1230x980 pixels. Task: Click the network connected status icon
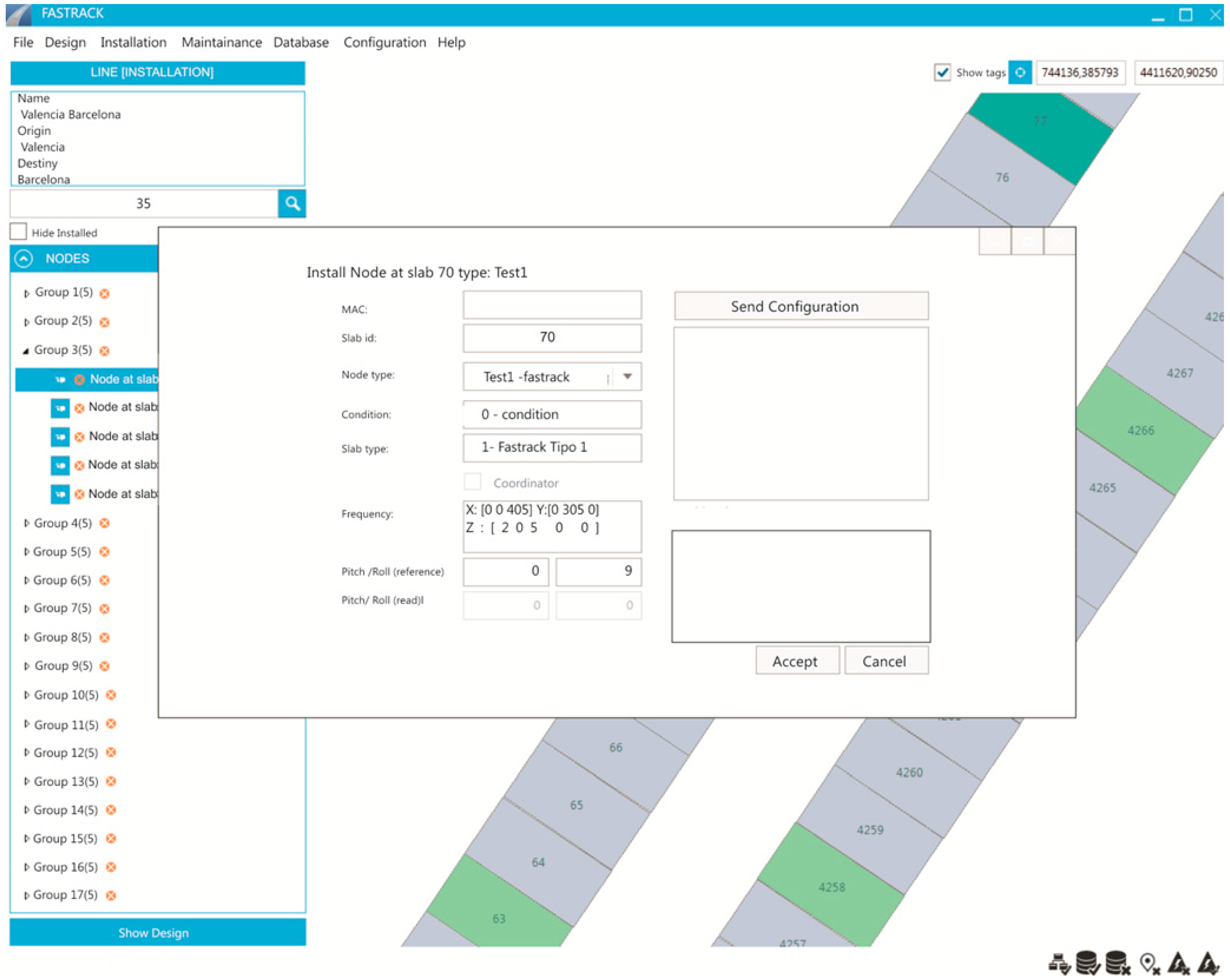click(x=1059, y=963)
